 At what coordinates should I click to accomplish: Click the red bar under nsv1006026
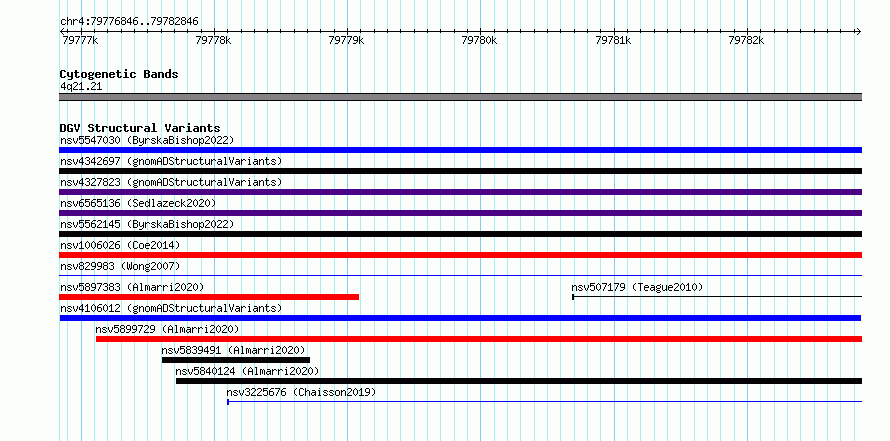460,255
